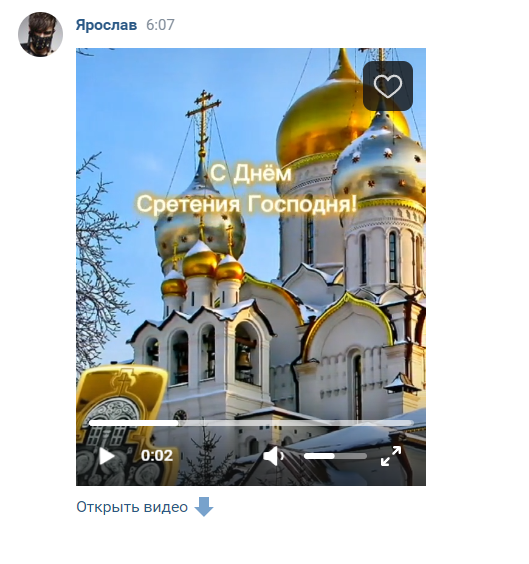Click the 0:02 elapsed time label
The width and height of the screenshot is (529, 564).
pyautogui.click(x=157, y=456)
